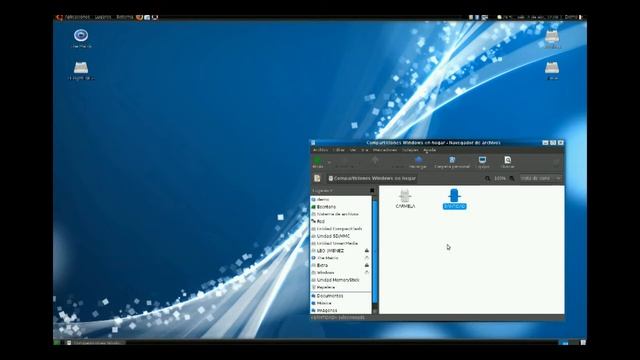Click the Buscar search toolbar icon

pos(507,162)
